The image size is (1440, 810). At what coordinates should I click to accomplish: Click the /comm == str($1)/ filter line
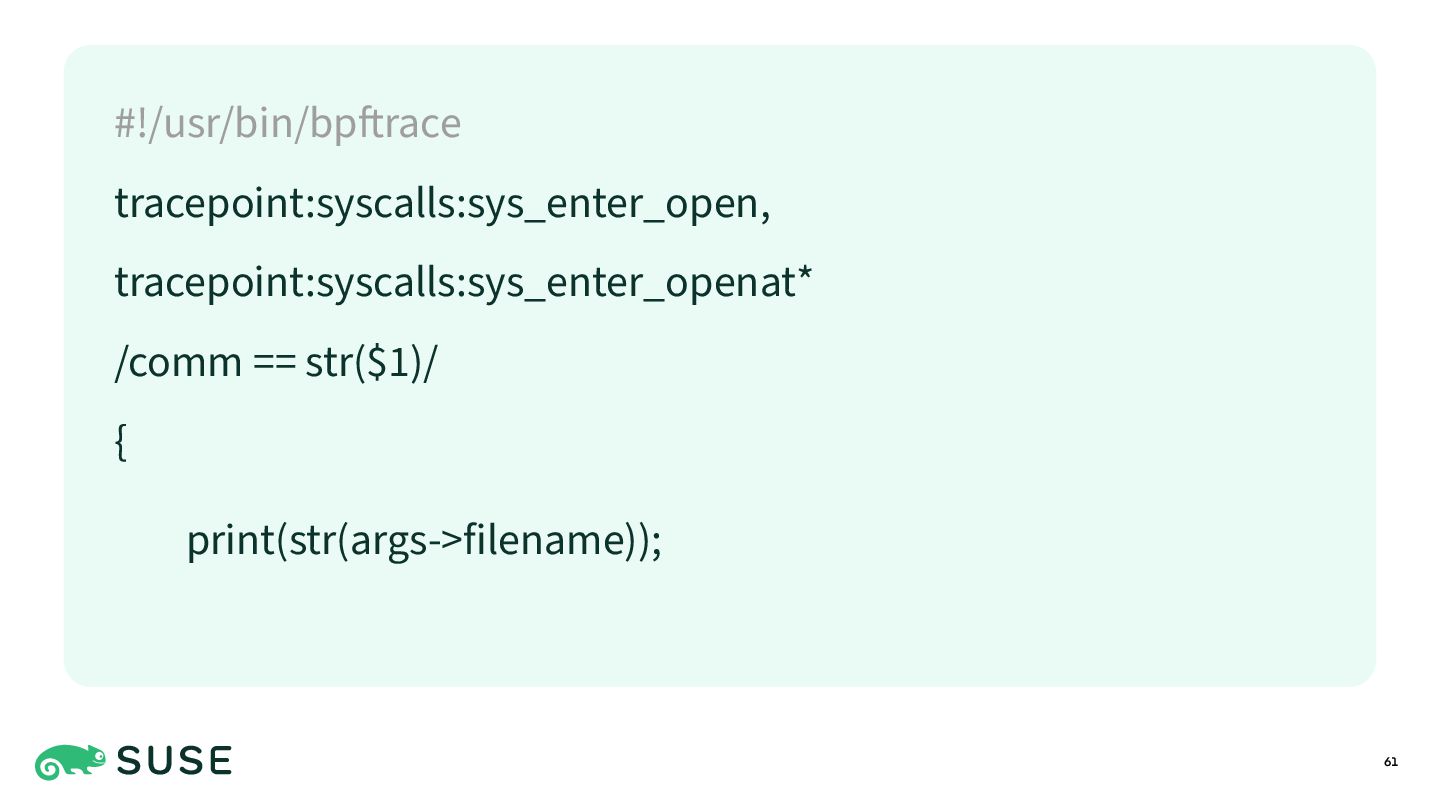click(276, 362)
